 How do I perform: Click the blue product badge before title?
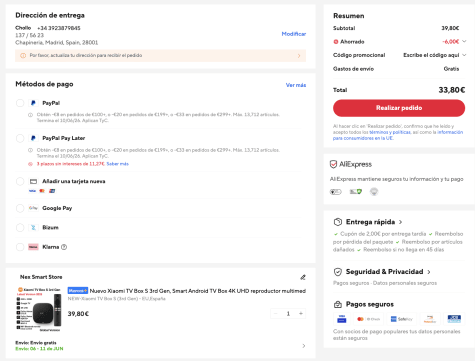[78, 291]
